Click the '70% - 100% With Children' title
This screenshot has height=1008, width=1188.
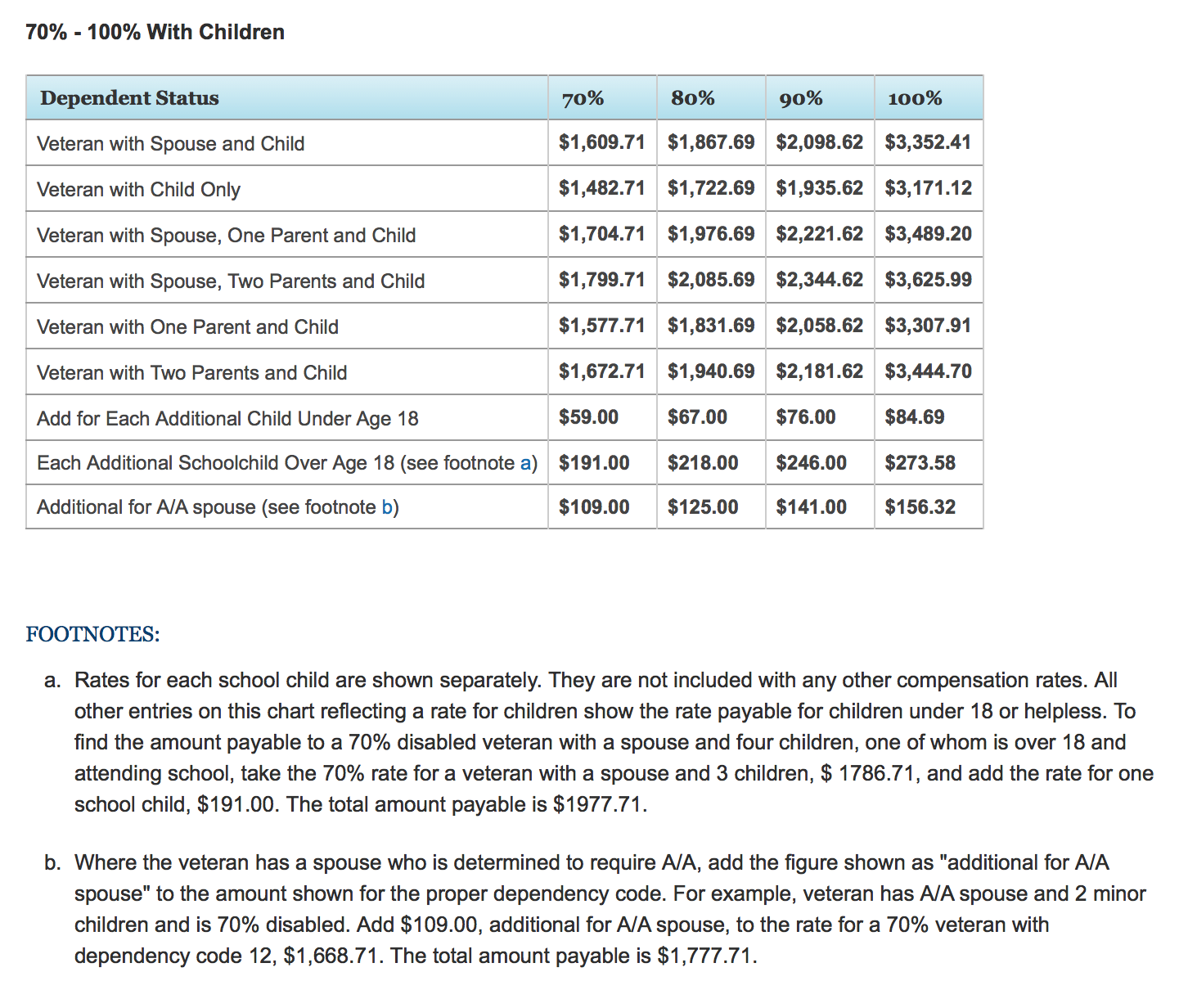coord(155,32)
